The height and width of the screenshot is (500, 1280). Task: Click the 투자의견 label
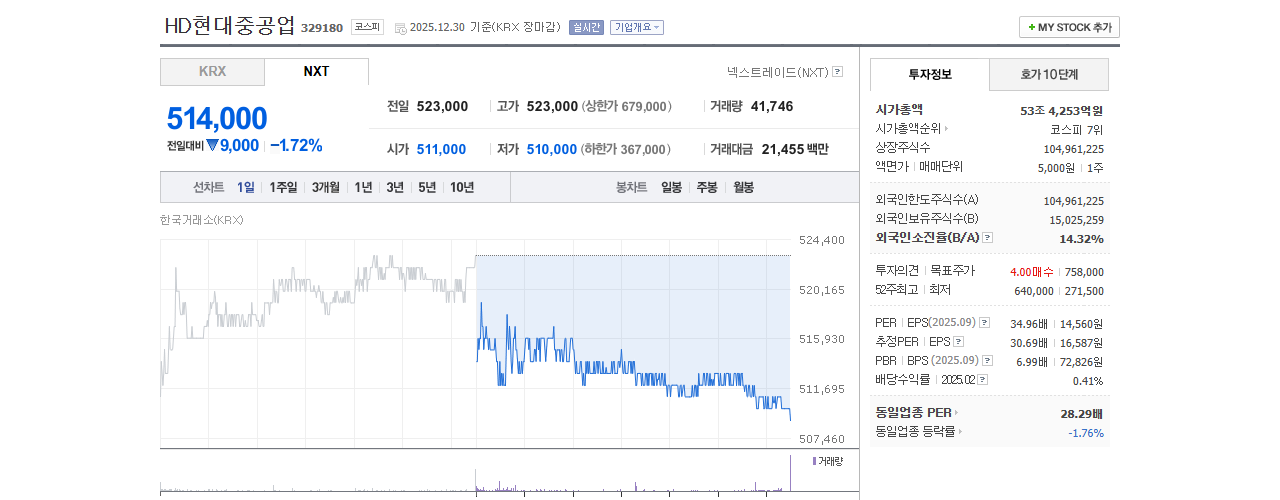pyautogui.click(x=897, y=271)
